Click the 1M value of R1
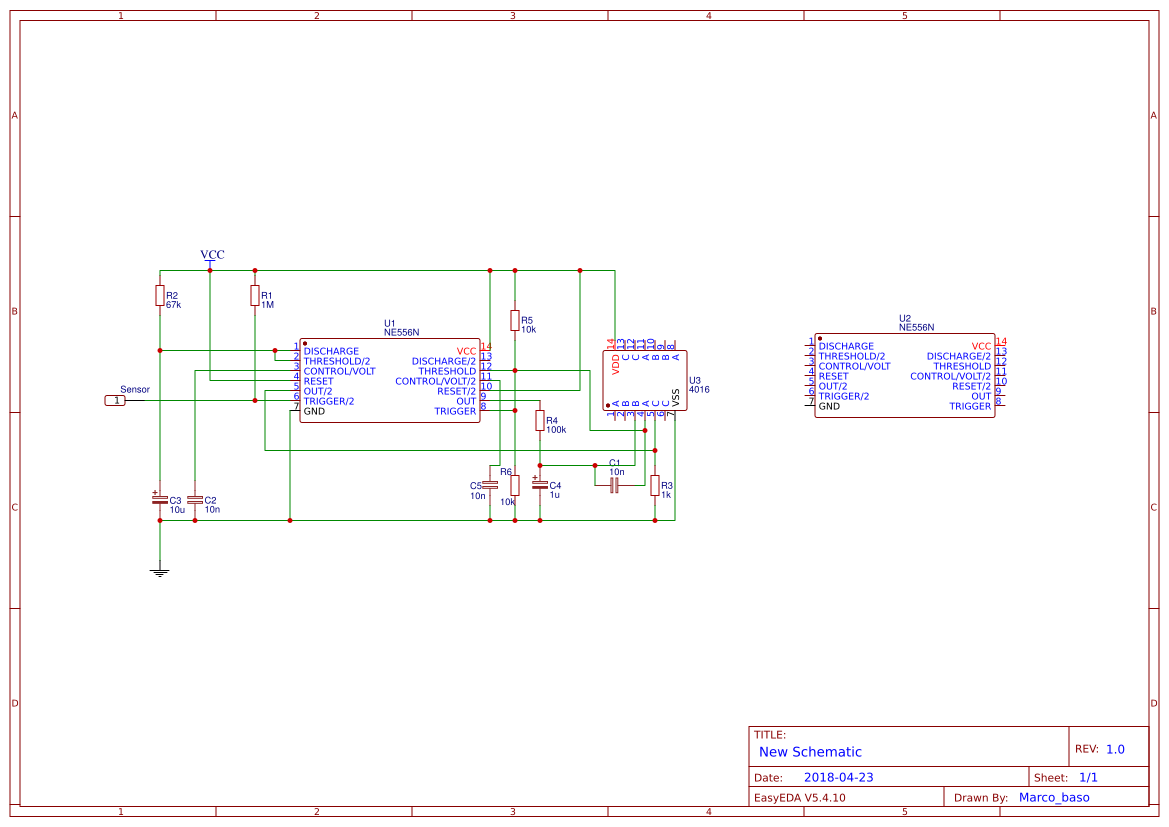Viewport: 1169px width, 827px height. coord(267,305)
